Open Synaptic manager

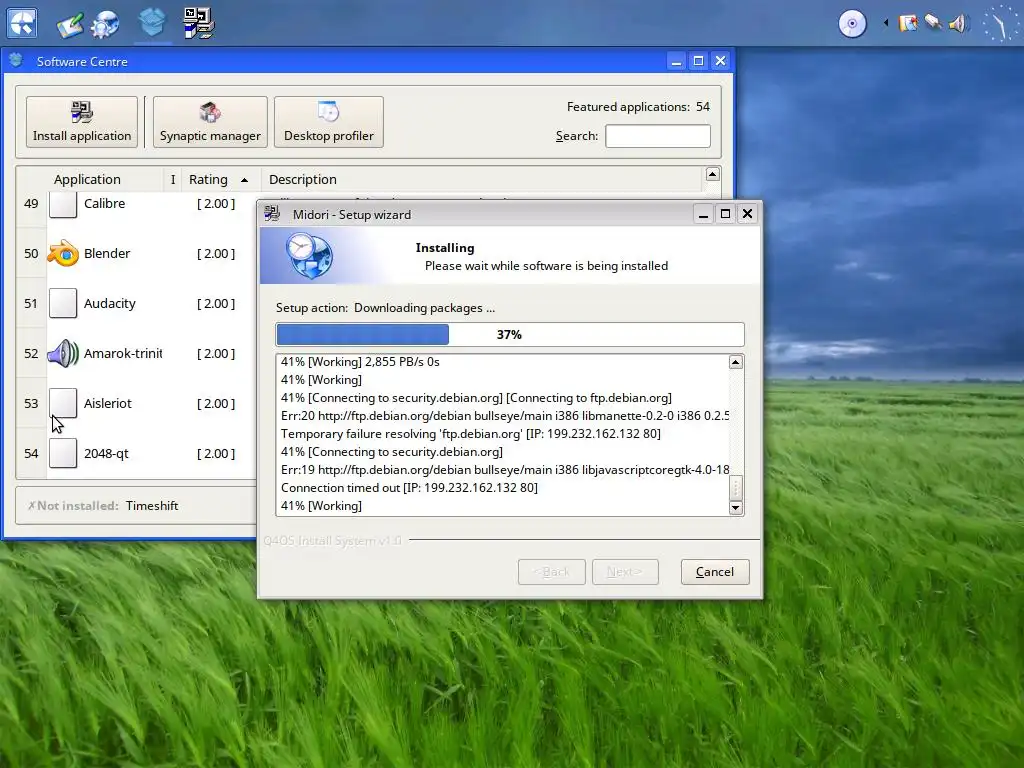point(210,121)
